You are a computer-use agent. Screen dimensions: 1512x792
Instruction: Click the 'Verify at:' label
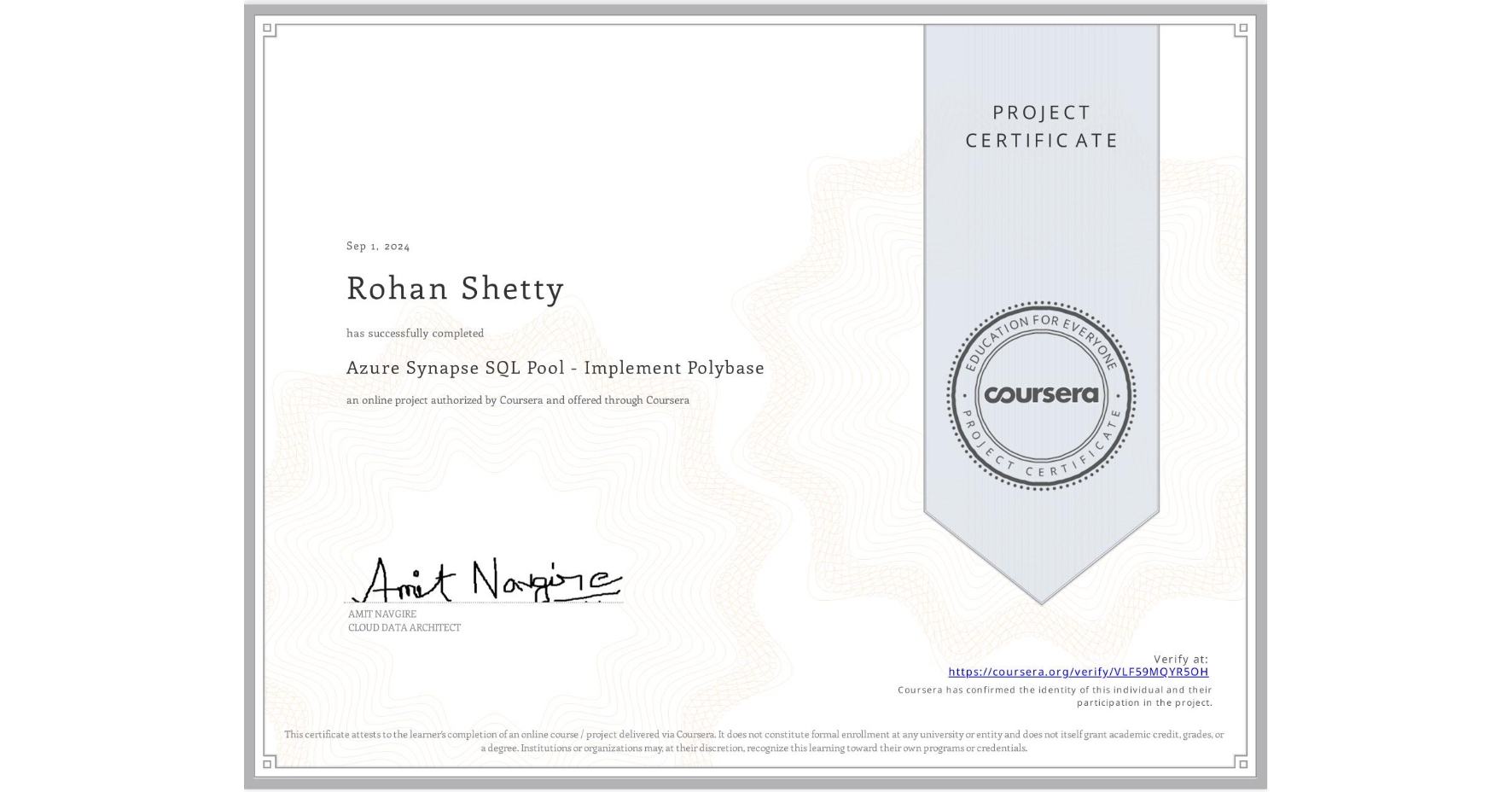(x=1181, y=659)
